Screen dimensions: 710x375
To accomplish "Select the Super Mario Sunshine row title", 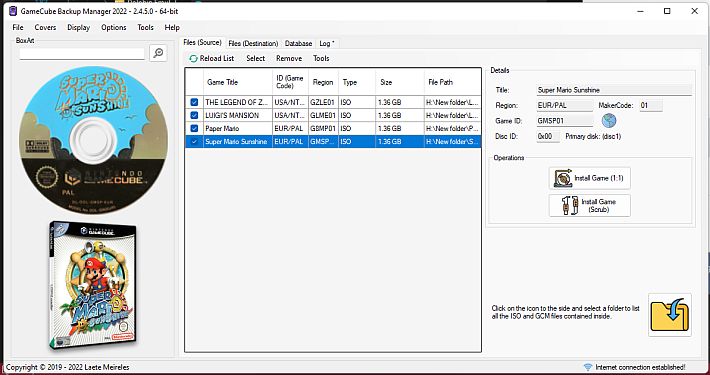I will (236, 142).
